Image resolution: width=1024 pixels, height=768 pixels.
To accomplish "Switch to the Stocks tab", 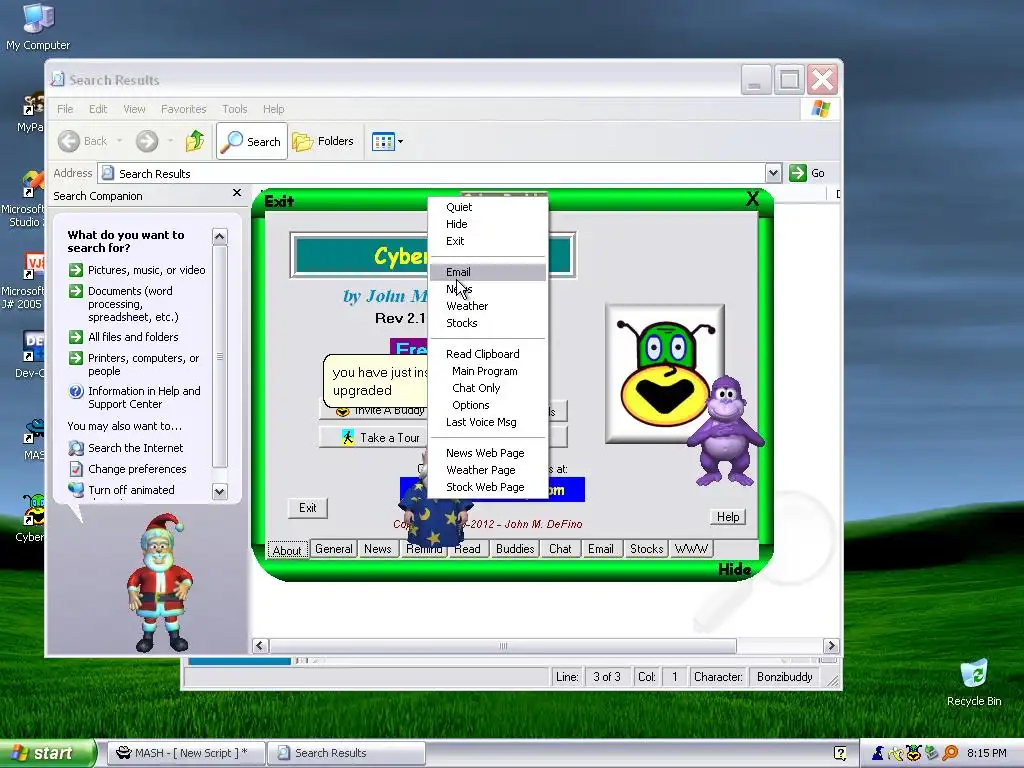I will click(x=647, y=549).
